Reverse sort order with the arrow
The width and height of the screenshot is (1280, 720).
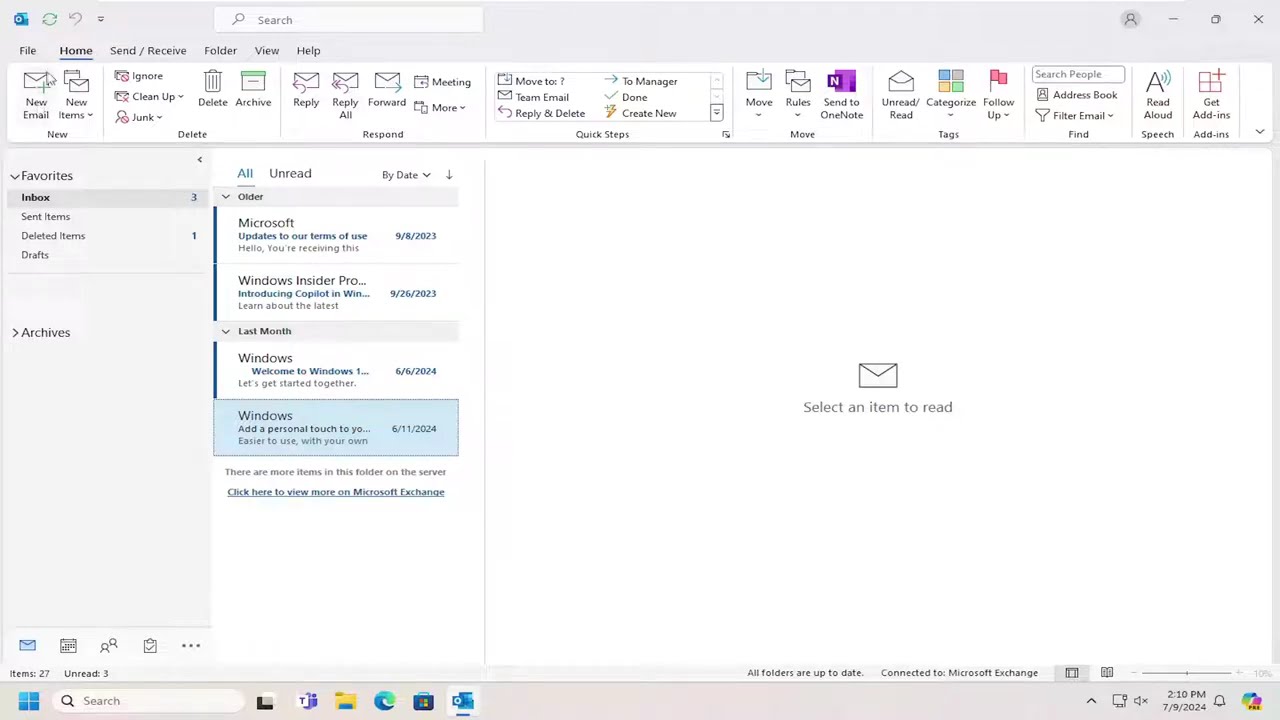[449, 175]
